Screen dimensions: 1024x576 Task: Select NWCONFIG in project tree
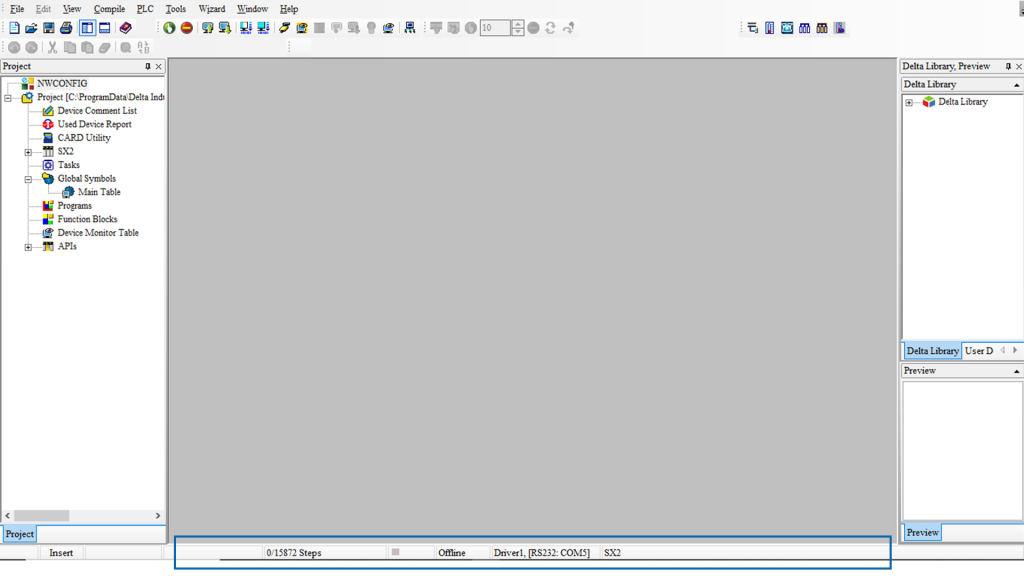(x=62, y=84)
